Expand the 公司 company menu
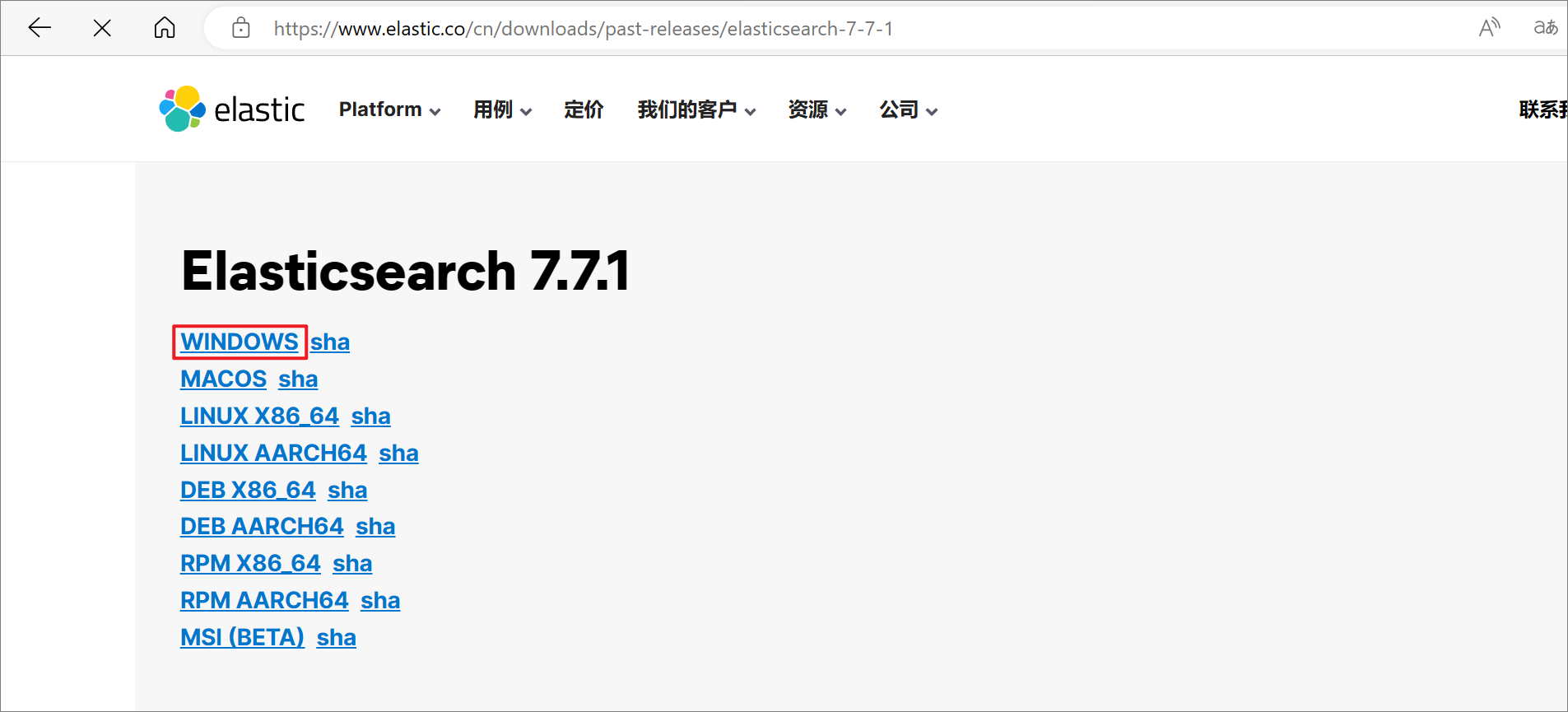Image resolution: width=1568 pixels, height=712 pixels. 908,109
